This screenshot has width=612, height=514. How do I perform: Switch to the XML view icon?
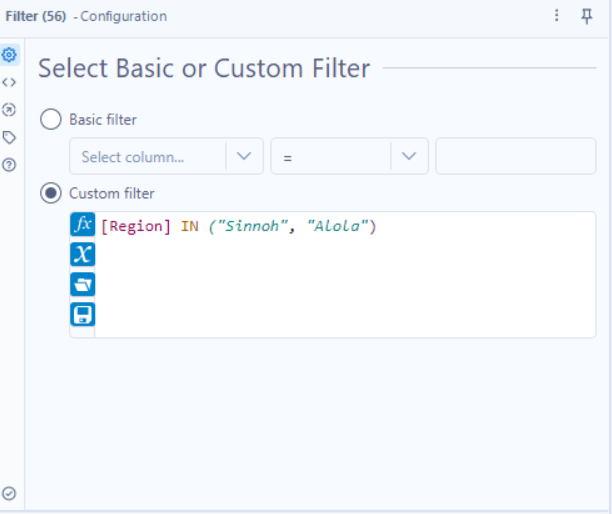click(x=10, y=82)
